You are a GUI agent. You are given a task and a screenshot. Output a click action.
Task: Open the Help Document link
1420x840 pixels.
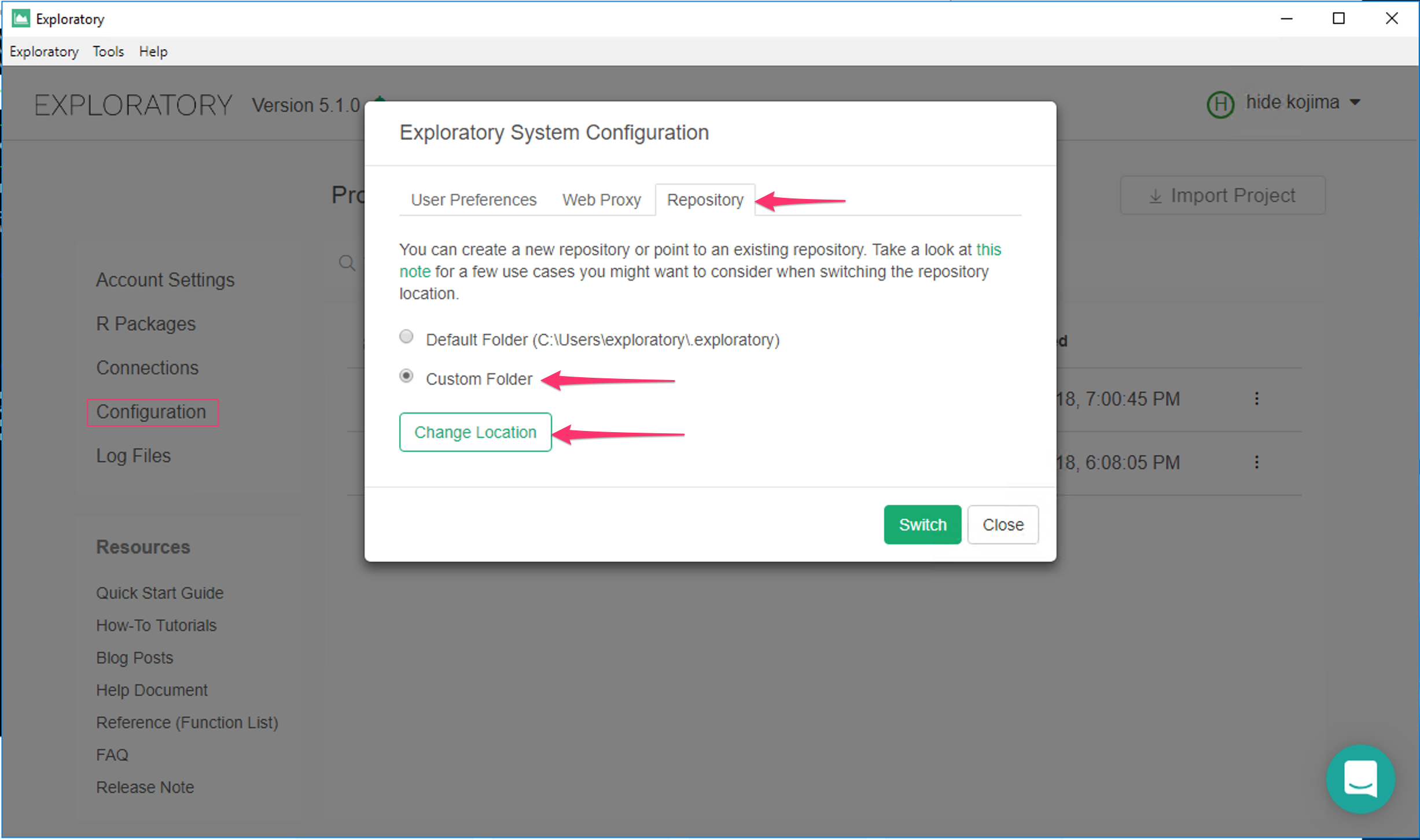(x=152, y=690)
